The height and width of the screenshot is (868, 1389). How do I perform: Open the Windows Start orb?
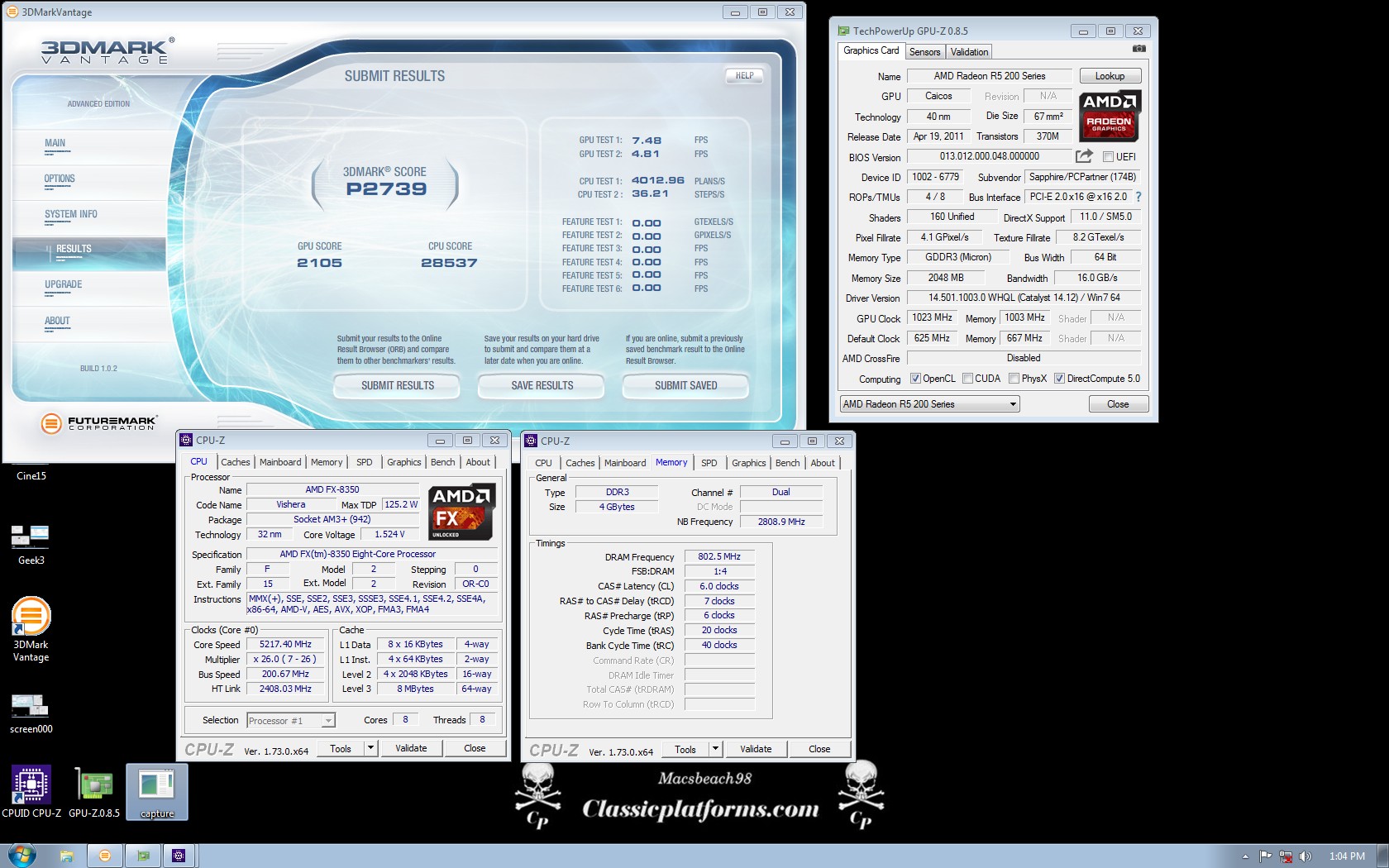22,855
